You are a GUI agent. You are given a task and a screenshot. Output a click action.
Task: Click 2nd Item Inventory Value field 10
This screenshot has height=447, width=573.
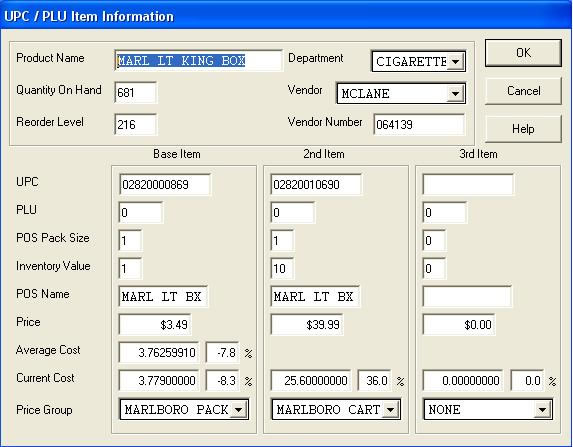point(282,269)
